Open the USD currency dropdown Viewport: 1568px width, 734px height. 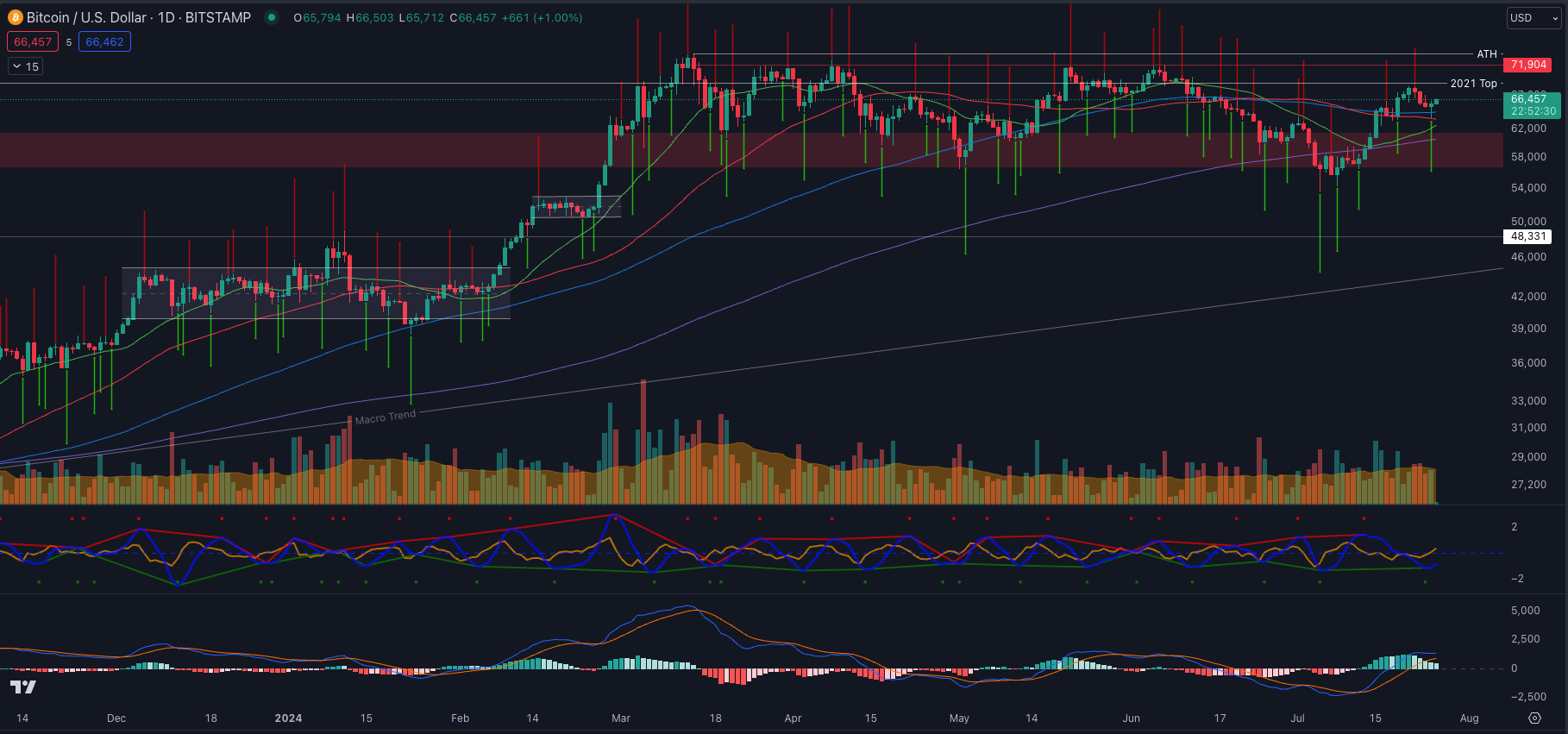1533,18
